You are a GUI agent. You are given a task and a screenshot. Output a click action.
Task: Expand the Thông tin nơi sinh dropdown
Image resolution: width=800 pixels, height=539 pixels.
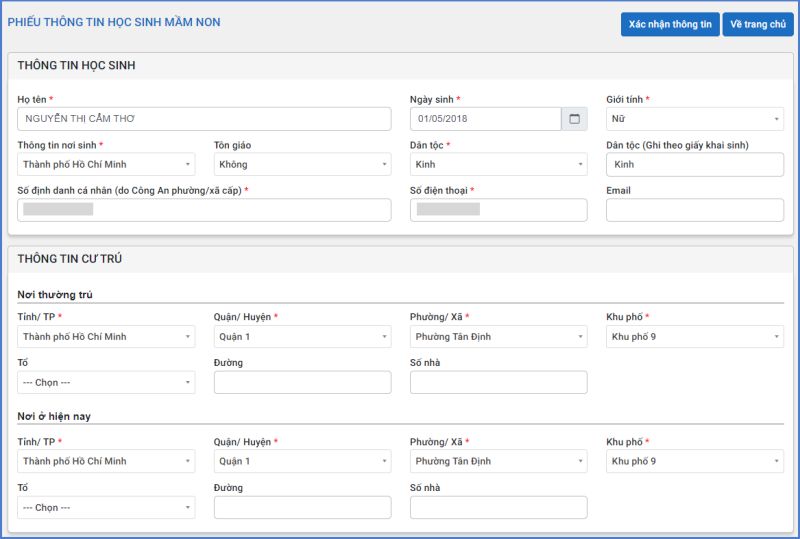pyautogui.click(x=106, y=165)
